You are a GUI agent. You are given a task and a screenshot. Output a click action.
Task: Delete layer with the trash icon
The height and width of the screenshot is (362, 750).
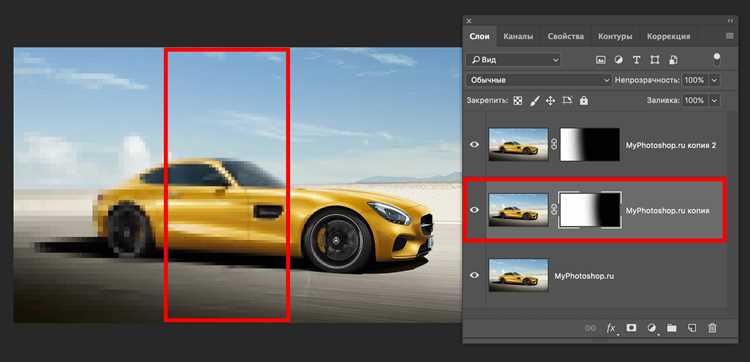(x=712, y=328)
